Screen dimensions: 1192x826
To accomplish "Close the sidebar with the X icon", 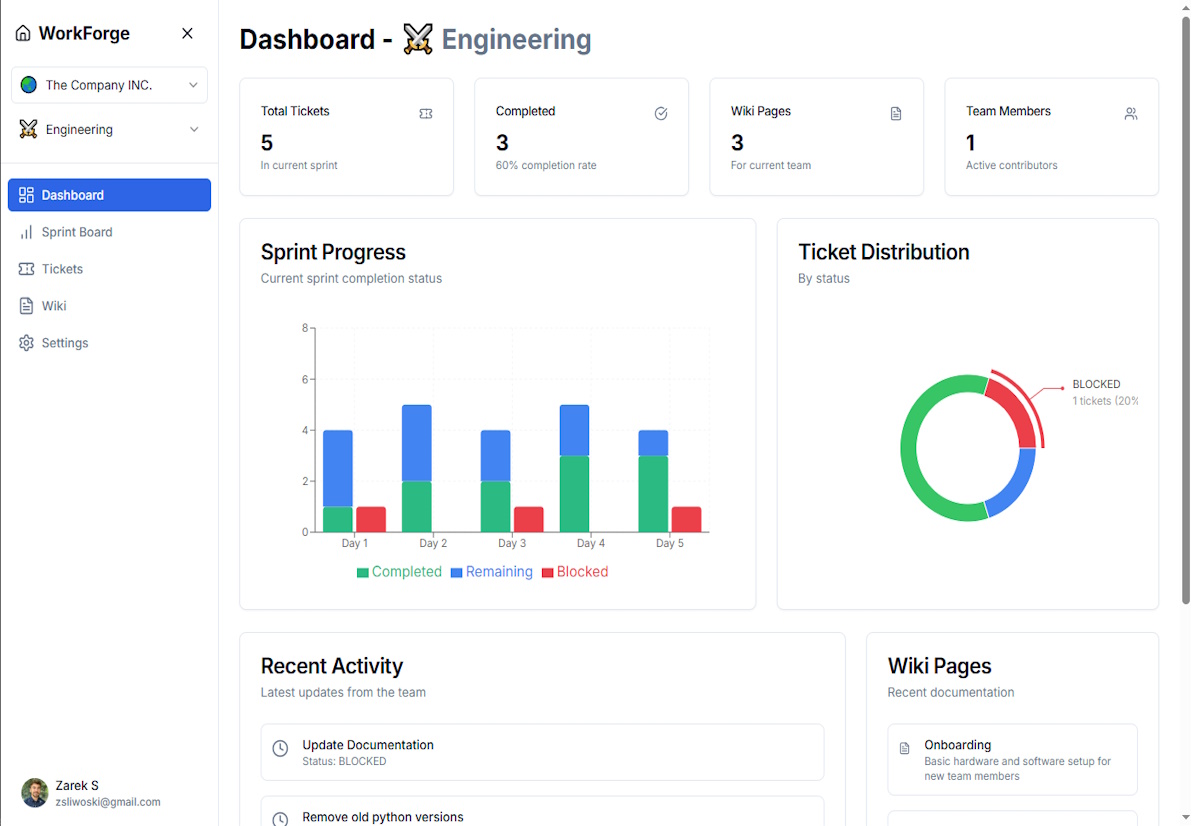I will tap(187, 34).
